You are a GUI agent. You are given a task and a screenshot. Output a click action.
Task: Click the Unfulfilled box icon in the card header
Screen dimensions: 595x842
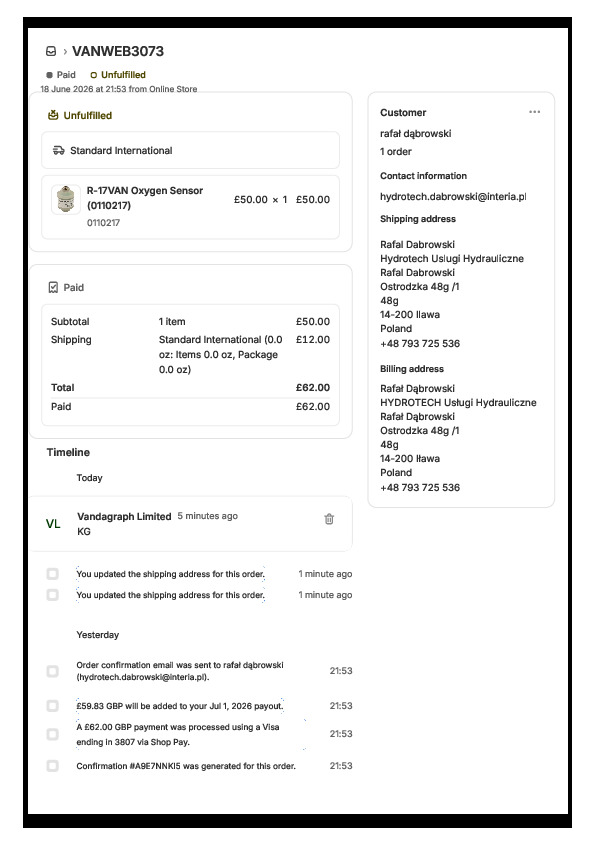[53, 115]
